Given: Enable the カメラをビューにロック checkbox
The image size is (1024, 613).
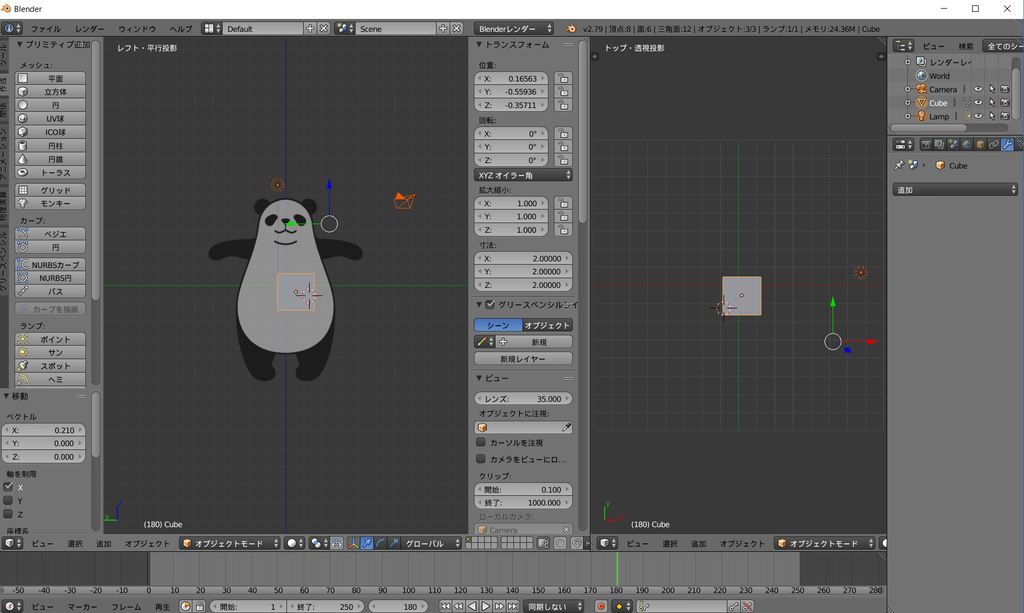Looking at the screenshot, I should [481, 459].
